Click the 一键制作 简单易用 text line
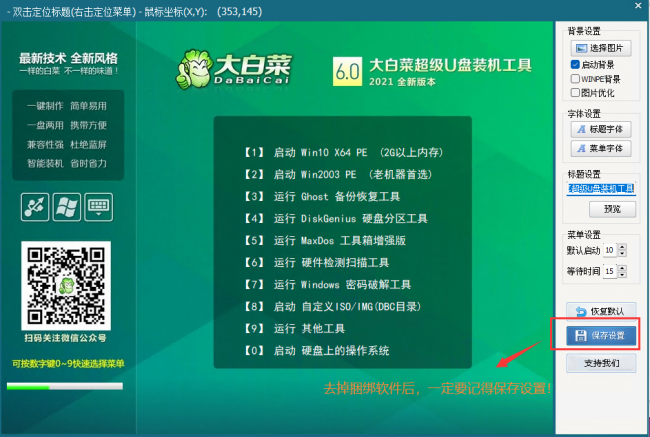The height and width of the screenshot is (437, 650). 67,106
